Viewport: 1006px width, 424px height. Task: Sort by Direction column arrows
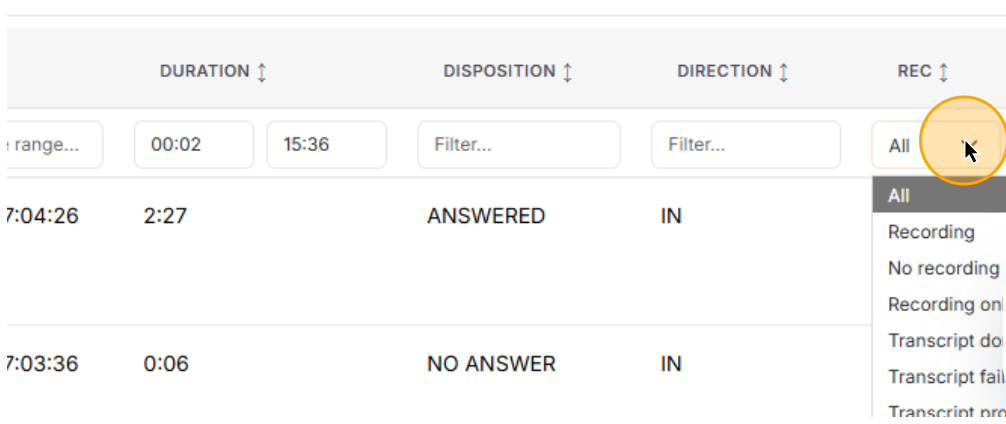[784, 72]
